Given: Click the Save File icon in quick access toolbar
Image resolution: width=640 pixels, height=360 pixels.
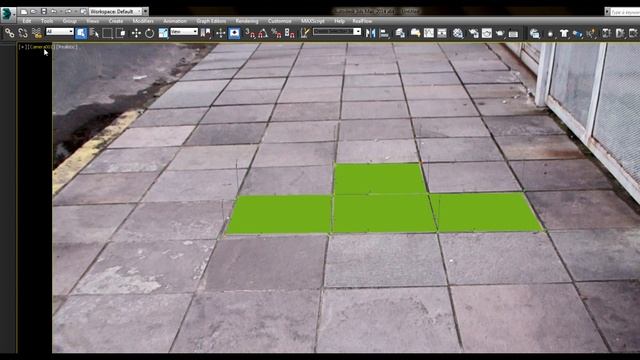Looking at the screenshot, I should [44, 12].
